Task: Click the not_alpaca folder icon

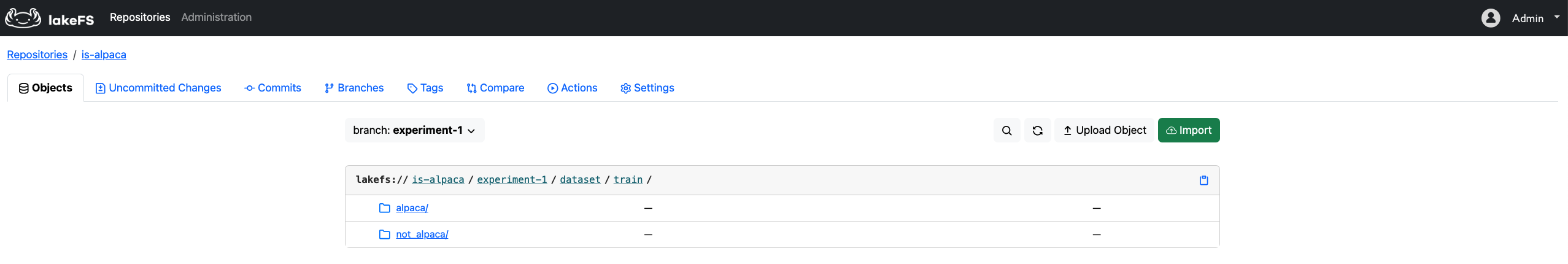Action: coord(385,235)
